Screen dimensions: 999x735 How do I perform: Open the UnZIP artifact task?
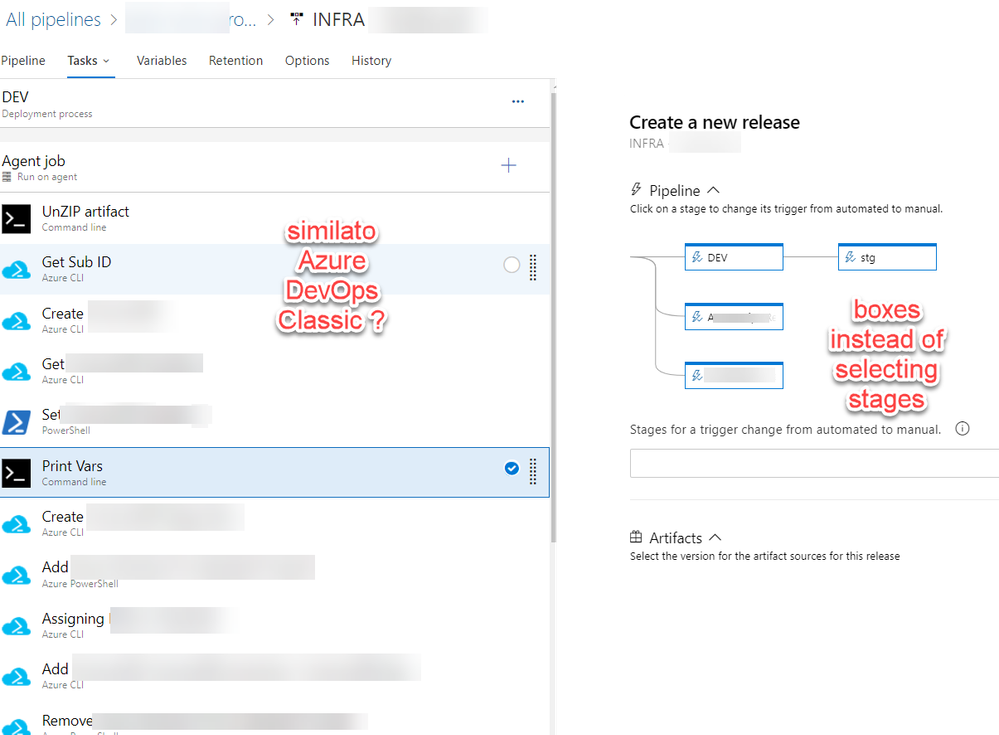(85, 211)
